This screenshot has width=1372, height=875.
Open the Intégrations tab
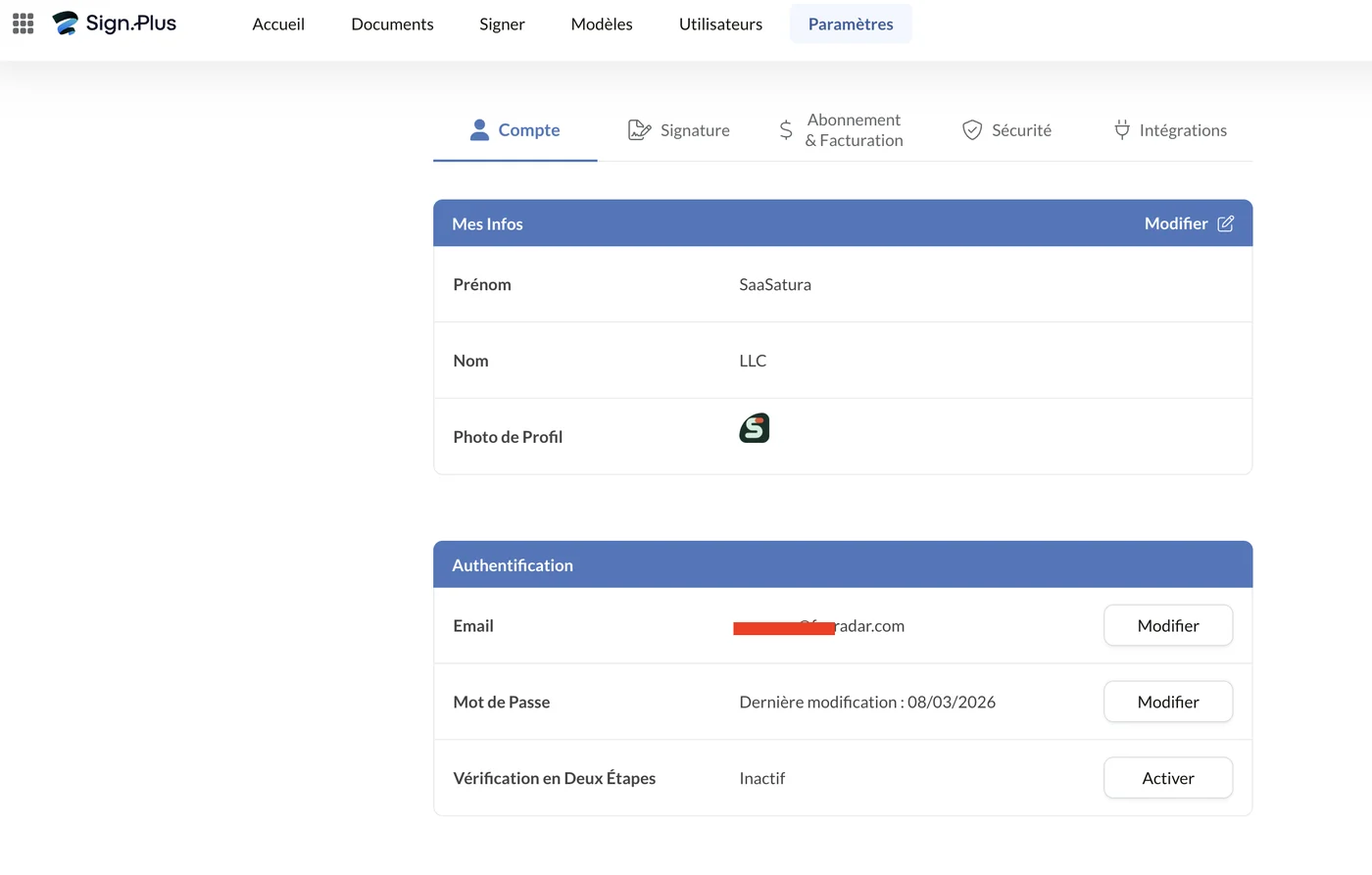(1170, 130)
